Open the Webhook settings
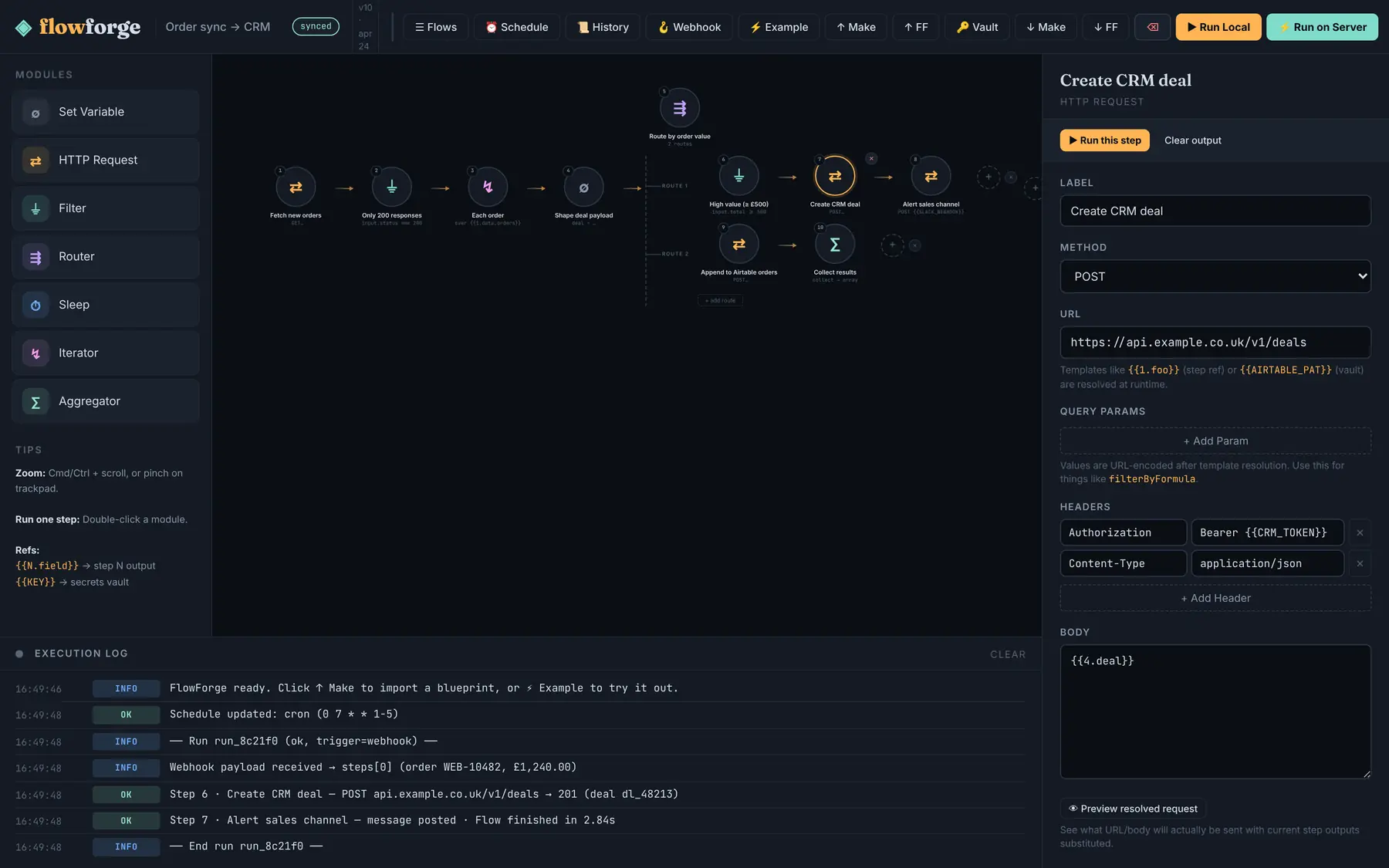Screen dimensions: 1389x868 [689, 27]
